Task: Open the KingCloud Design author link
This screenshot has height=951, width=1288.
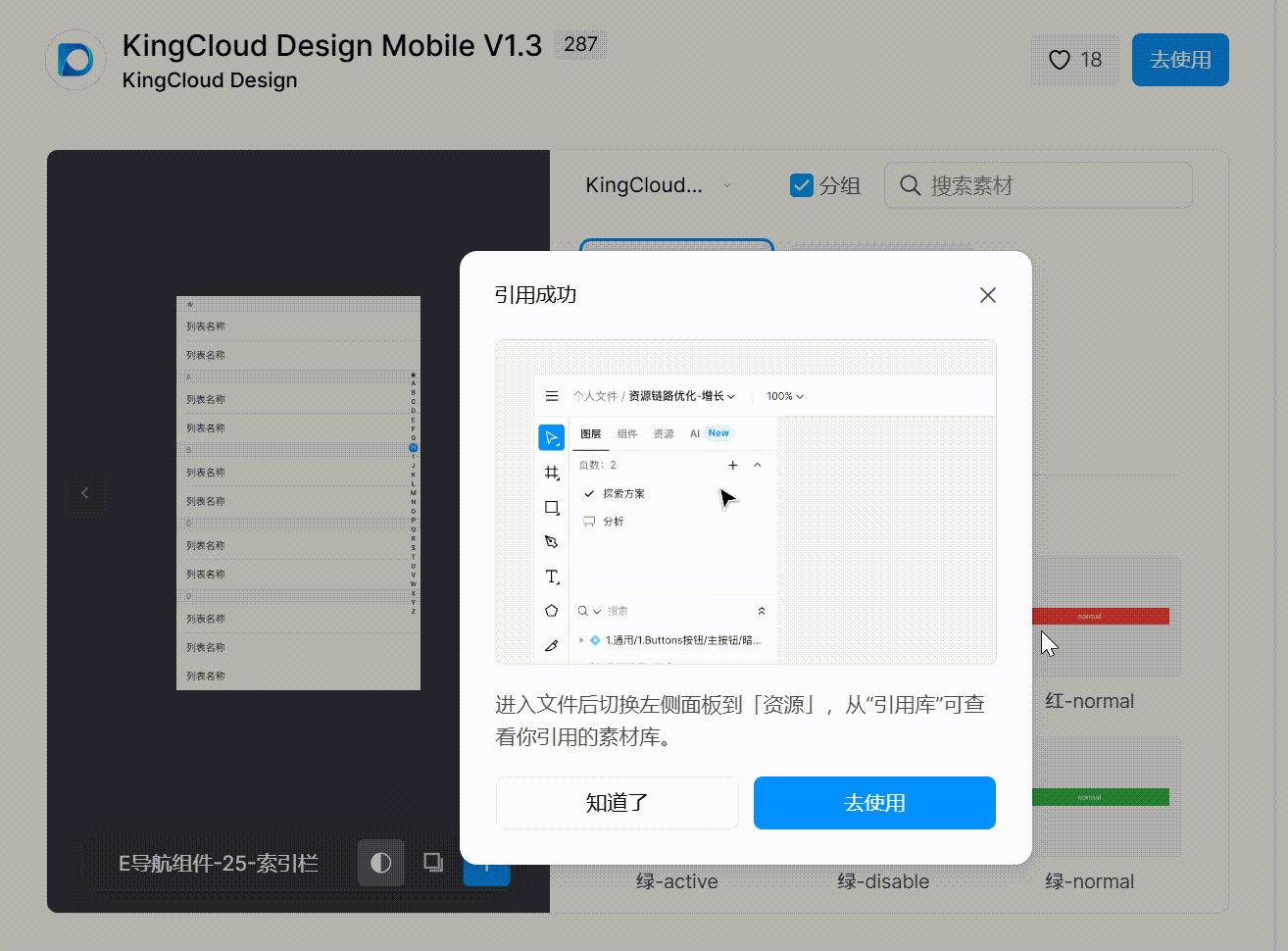Action: pos(210,80)
